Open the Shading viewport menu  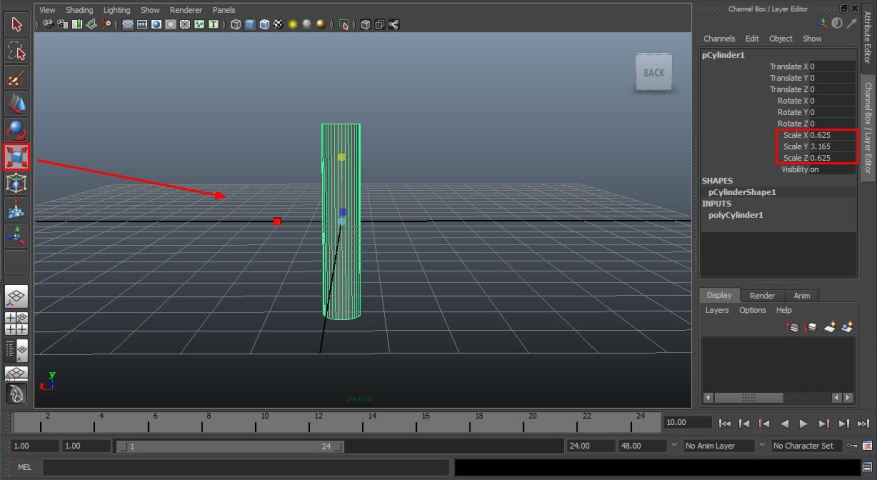79,10
